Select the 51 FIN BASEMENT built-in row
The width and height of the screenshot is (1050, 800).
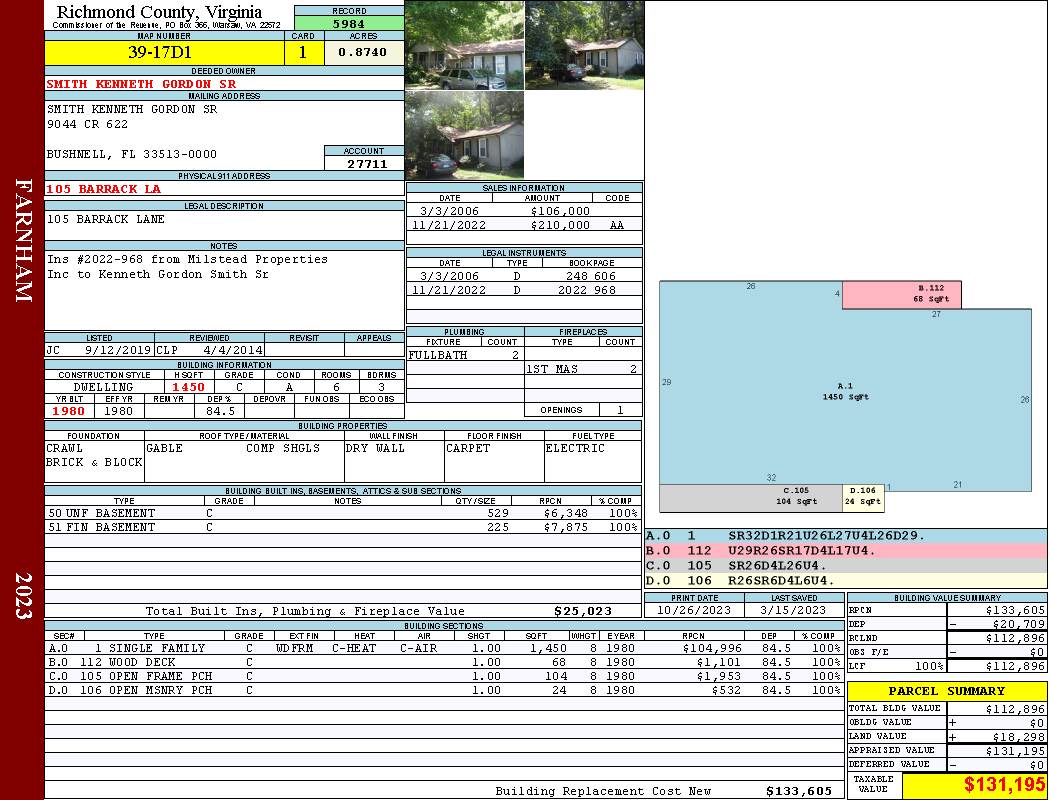[341, 527]
